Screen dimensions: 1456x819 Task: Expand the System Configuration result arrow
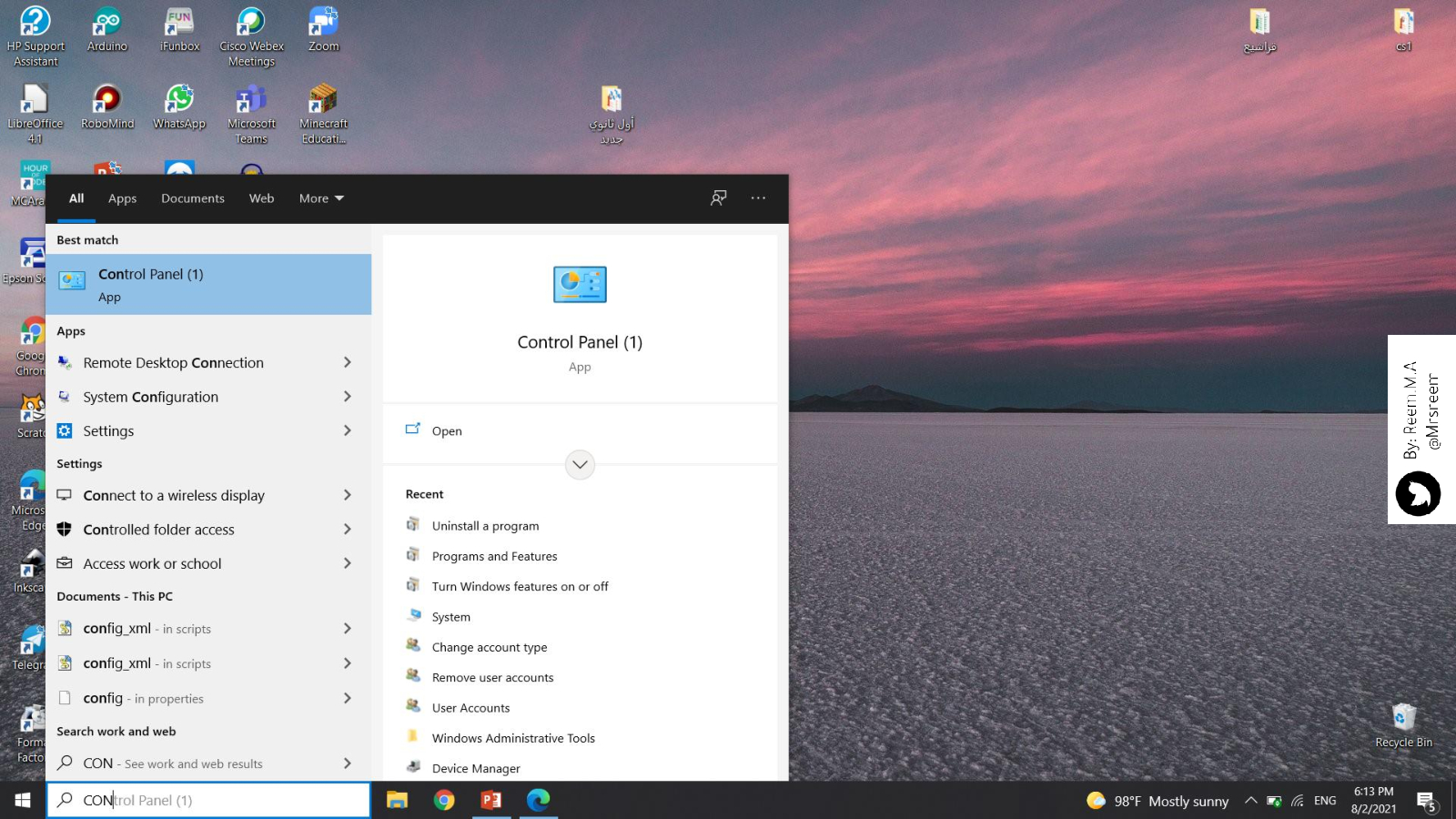click(347, 397)
